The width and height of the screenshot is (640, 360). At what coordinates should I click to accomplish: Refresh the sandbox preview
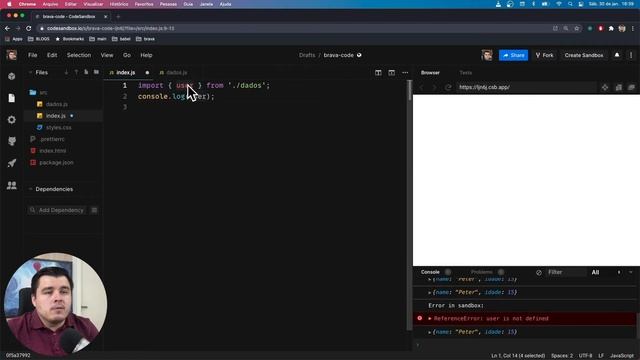(x=448, y=87)
